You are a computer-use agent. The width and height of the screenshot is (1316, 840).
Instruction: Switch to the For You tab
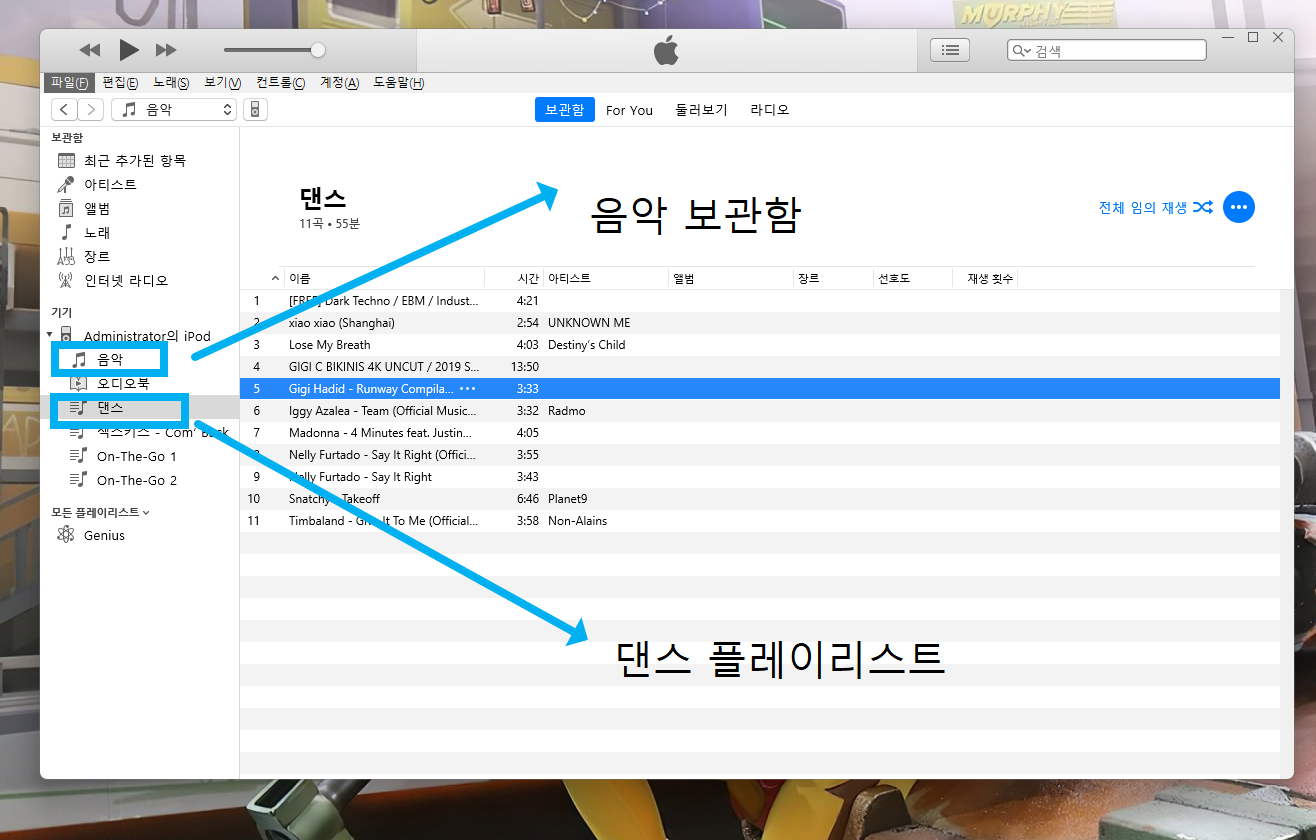click(x=629, y=110)
